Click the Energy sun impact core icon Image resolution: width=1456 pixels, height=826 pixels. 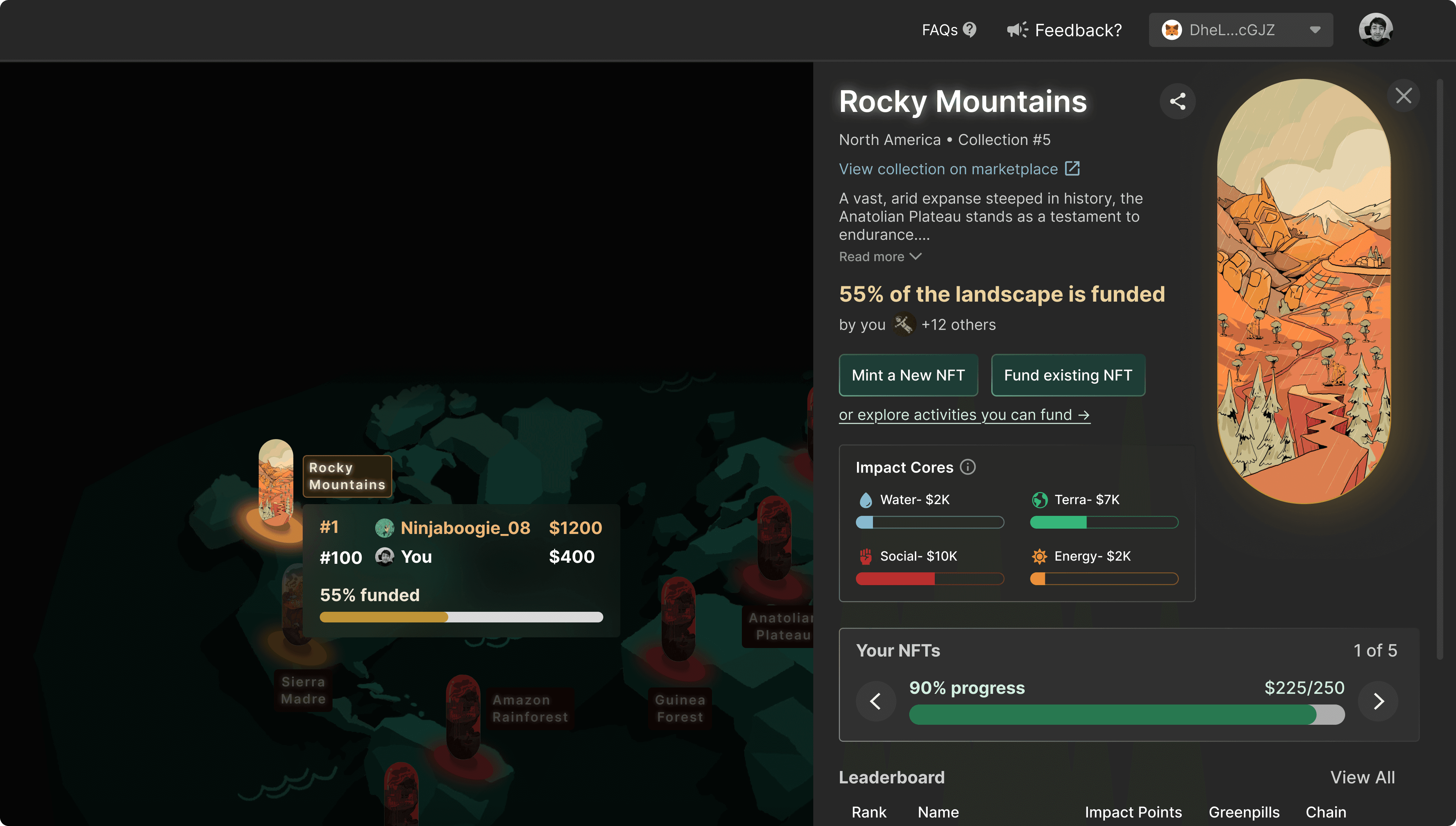click(1039, 557)
